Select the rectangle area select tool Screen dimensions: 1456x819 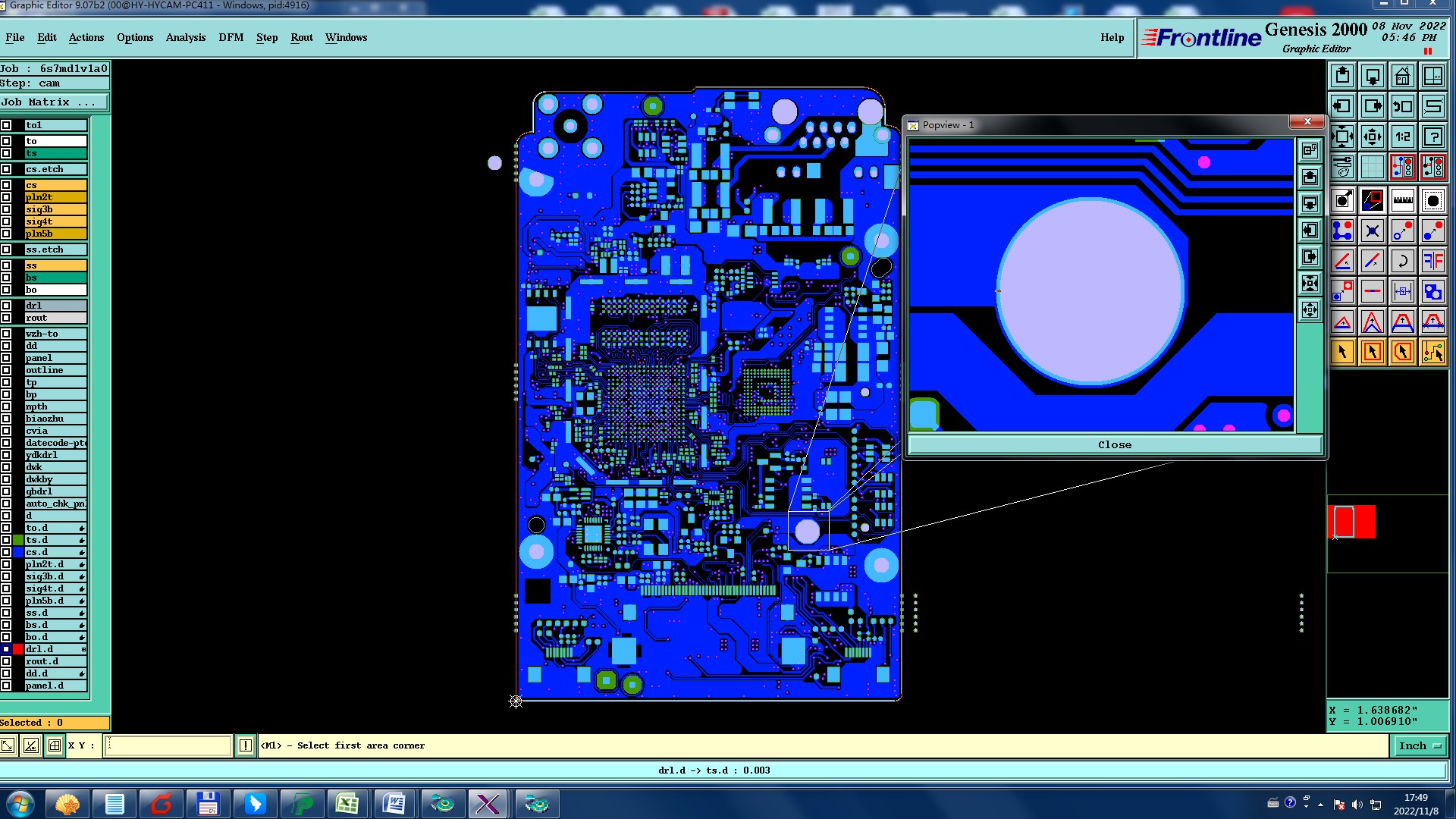1373,352
